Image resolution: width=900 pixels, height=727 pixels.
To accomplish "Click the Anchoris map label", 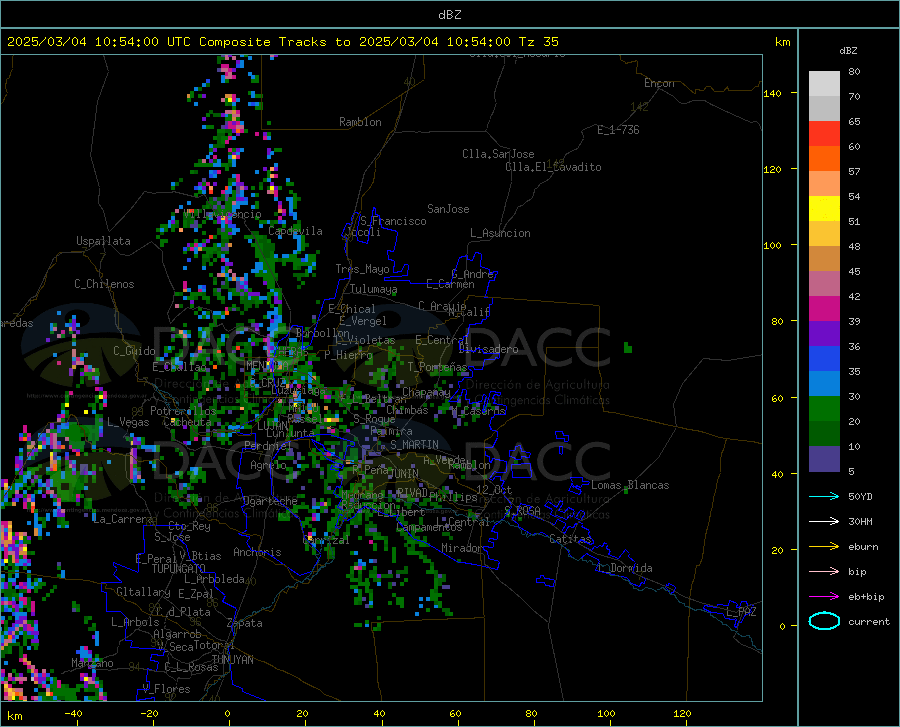I will [x=257, y=553].
